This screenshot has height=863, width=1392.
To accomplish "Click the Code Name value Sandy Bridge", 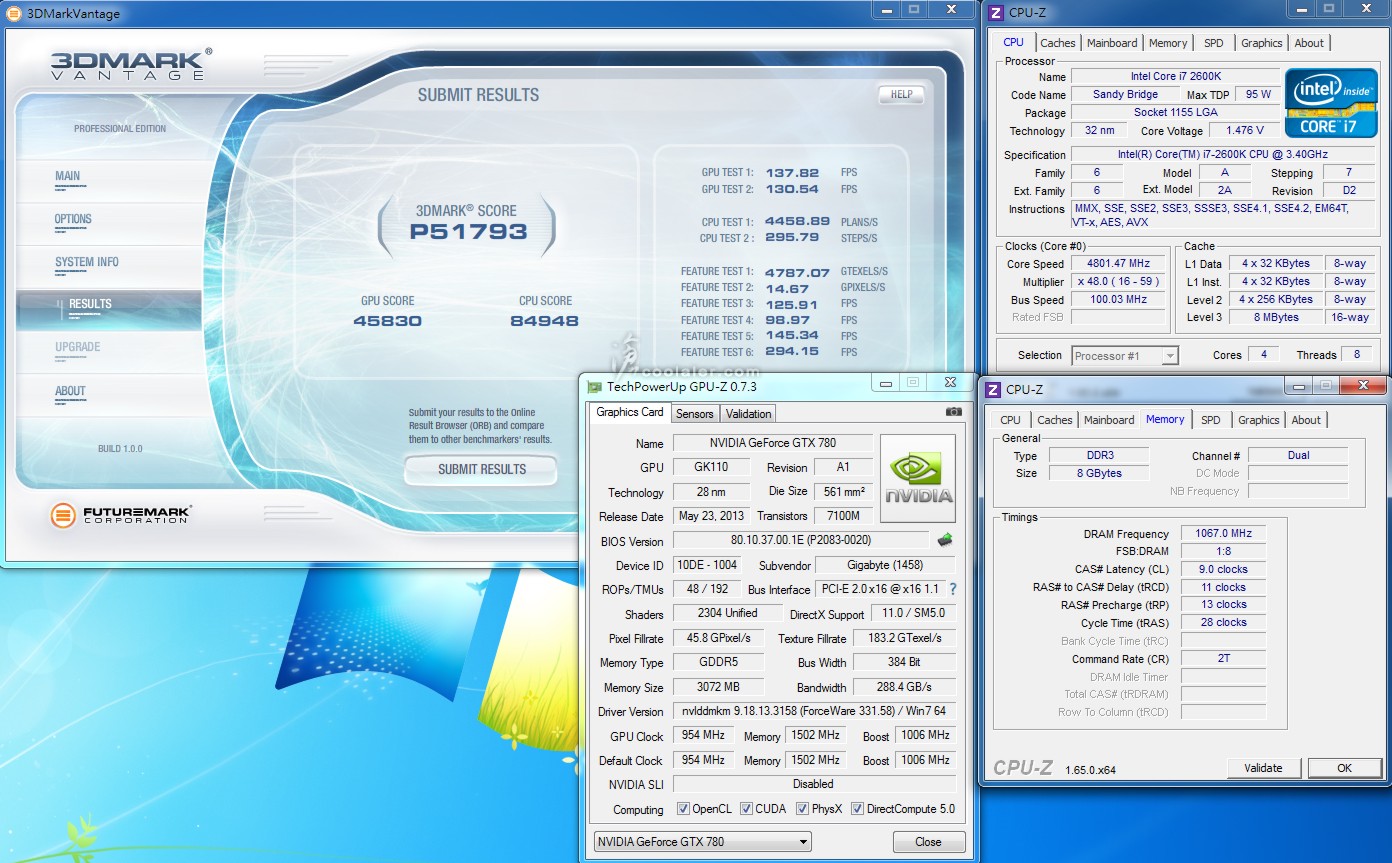I will tap(1125, 94).
